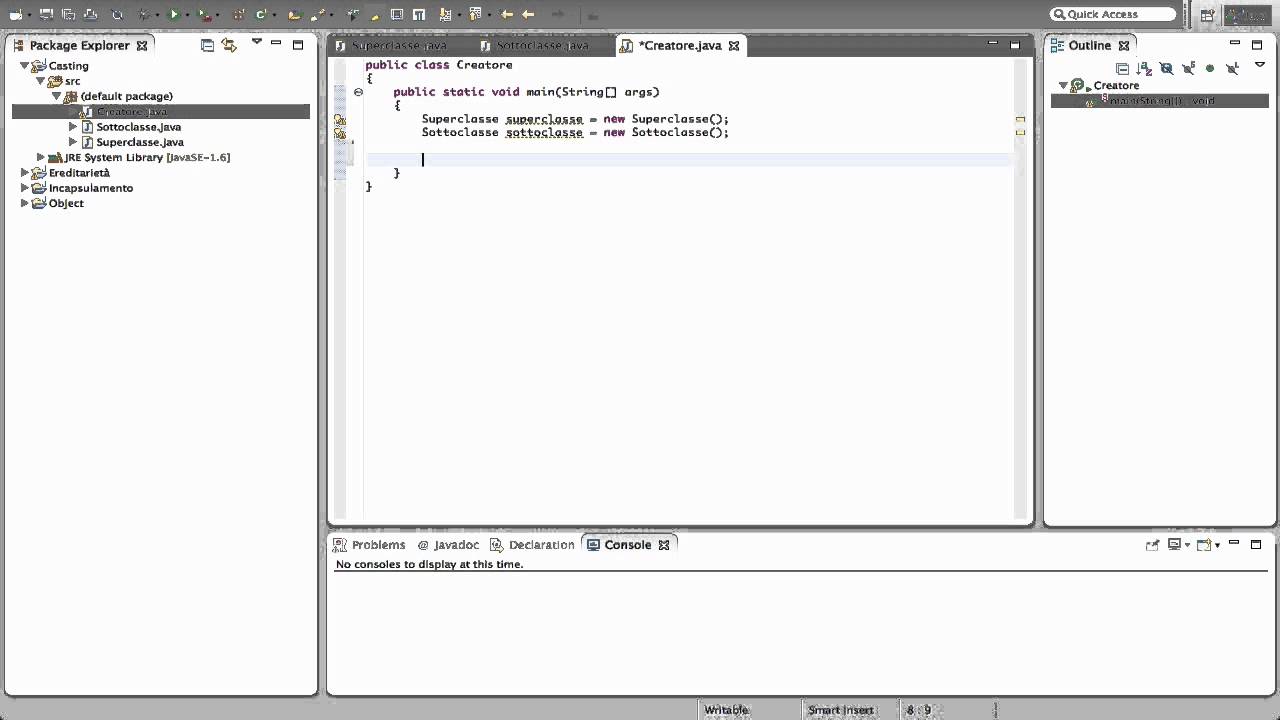Click the Save All toolbar icon
The height and width of the screenshot is (720, 1280).
68,14
